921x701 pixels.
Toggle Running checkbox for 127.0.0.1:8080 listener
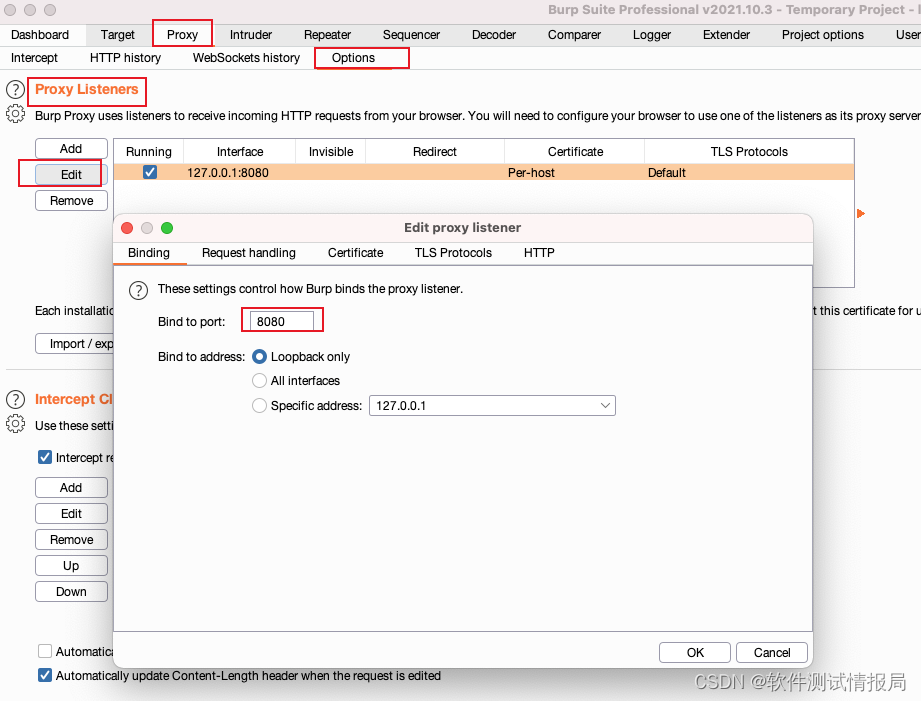pyautogui.click(x=150, y=172)
